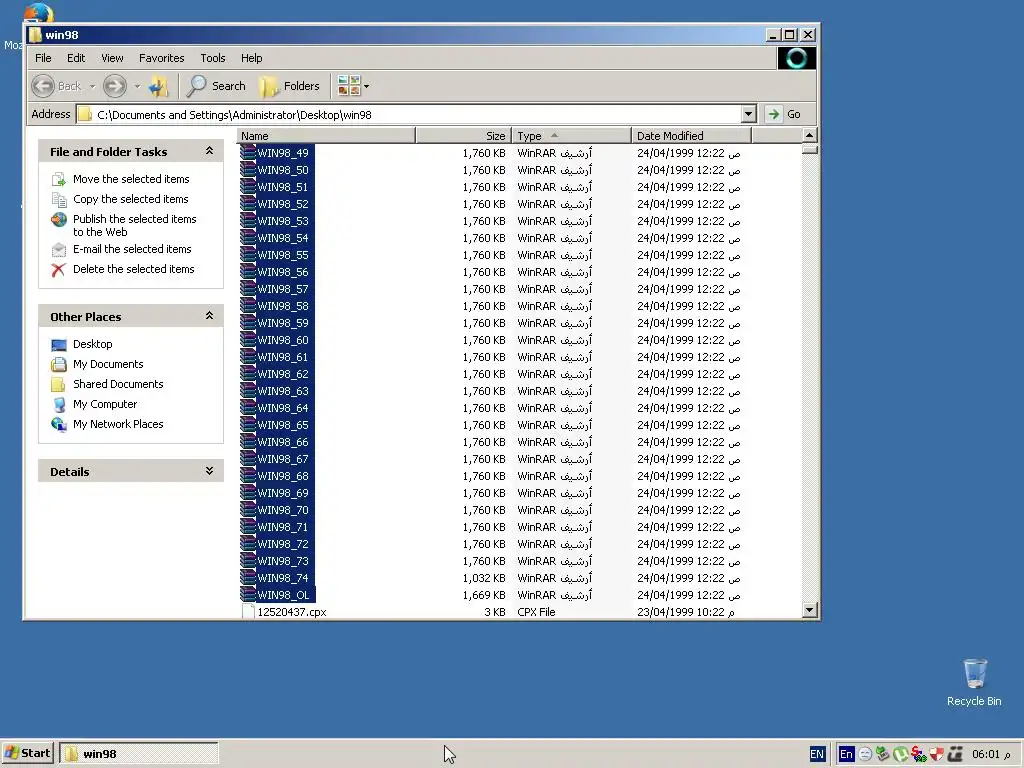Open the View menu
This screenshot has height=768, width=1024.
click(x=112, y=58)
